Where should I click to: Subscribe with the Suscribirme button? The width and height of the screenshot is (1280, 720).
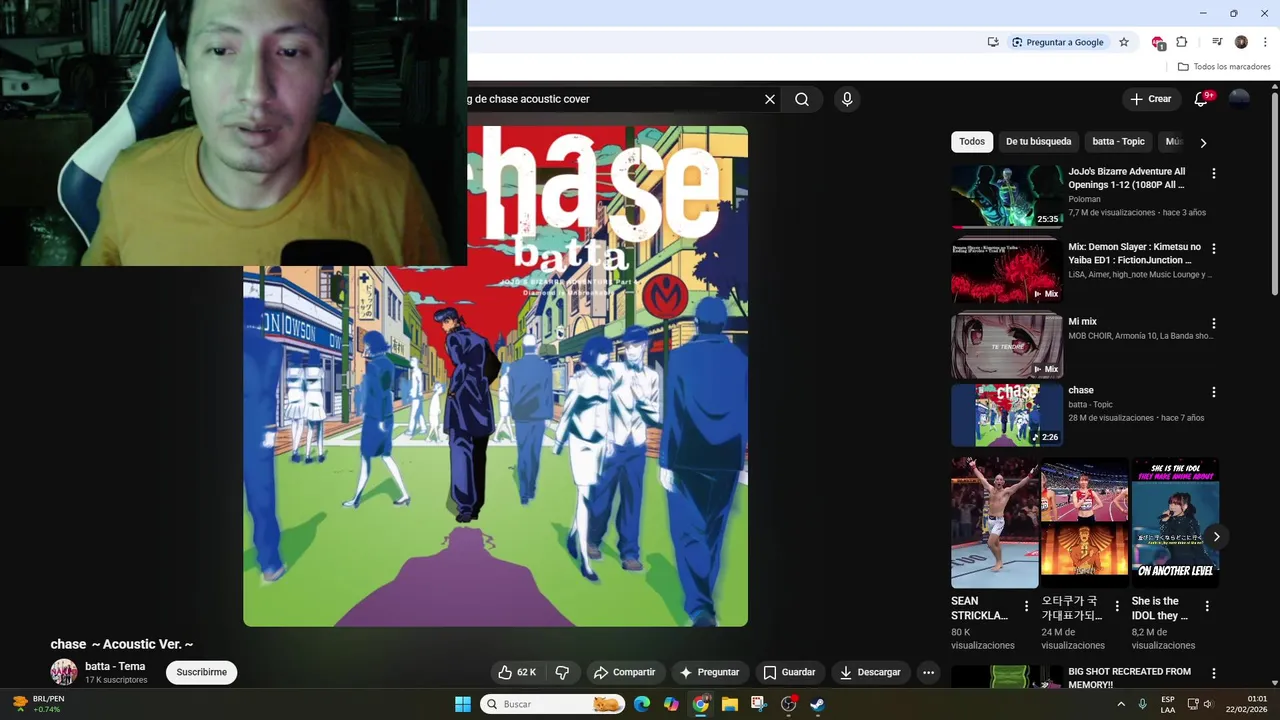click(202, 672)
